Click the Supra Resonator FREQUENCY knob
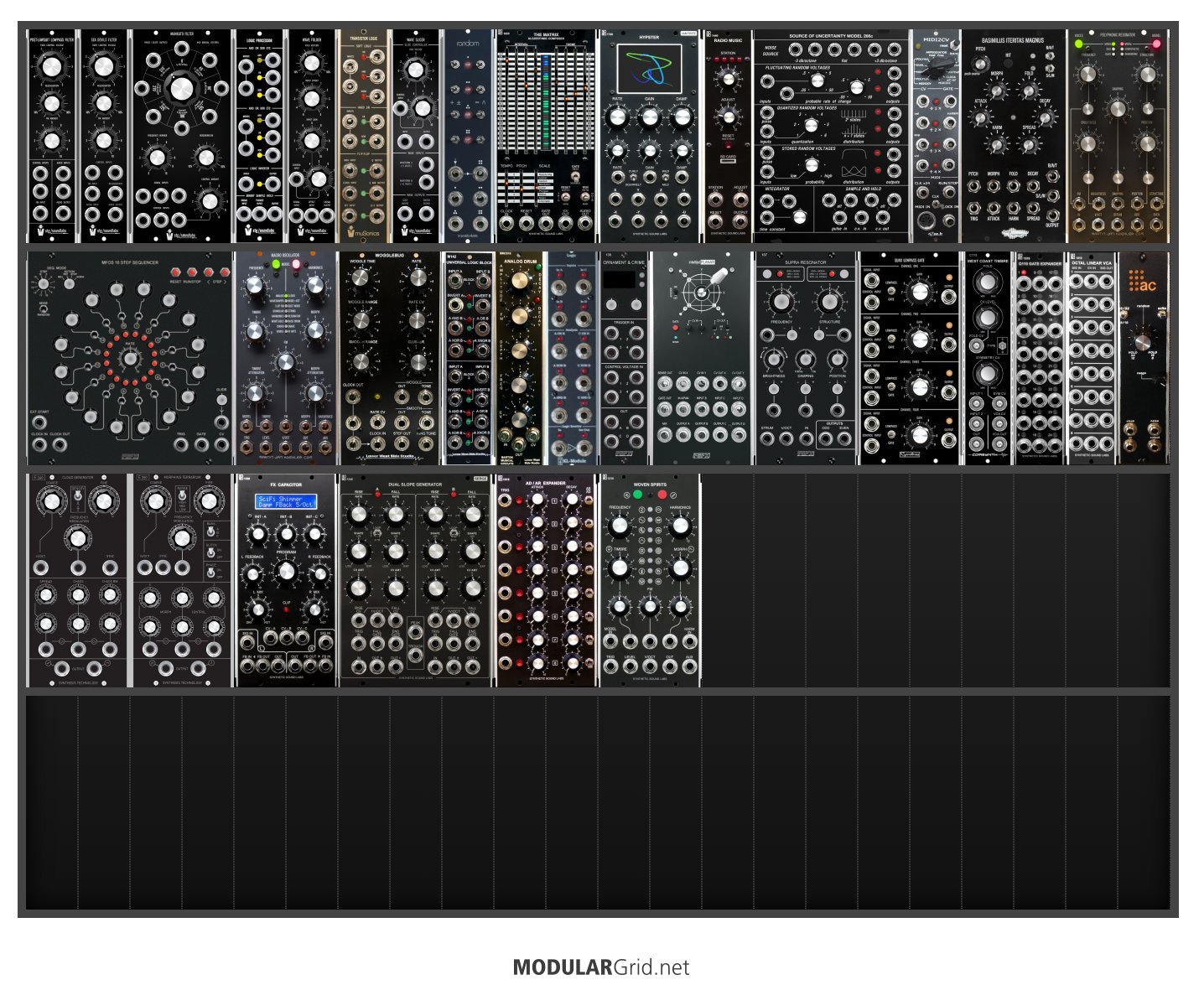Viewport: 1204px width, 985px height. [781, 302]
